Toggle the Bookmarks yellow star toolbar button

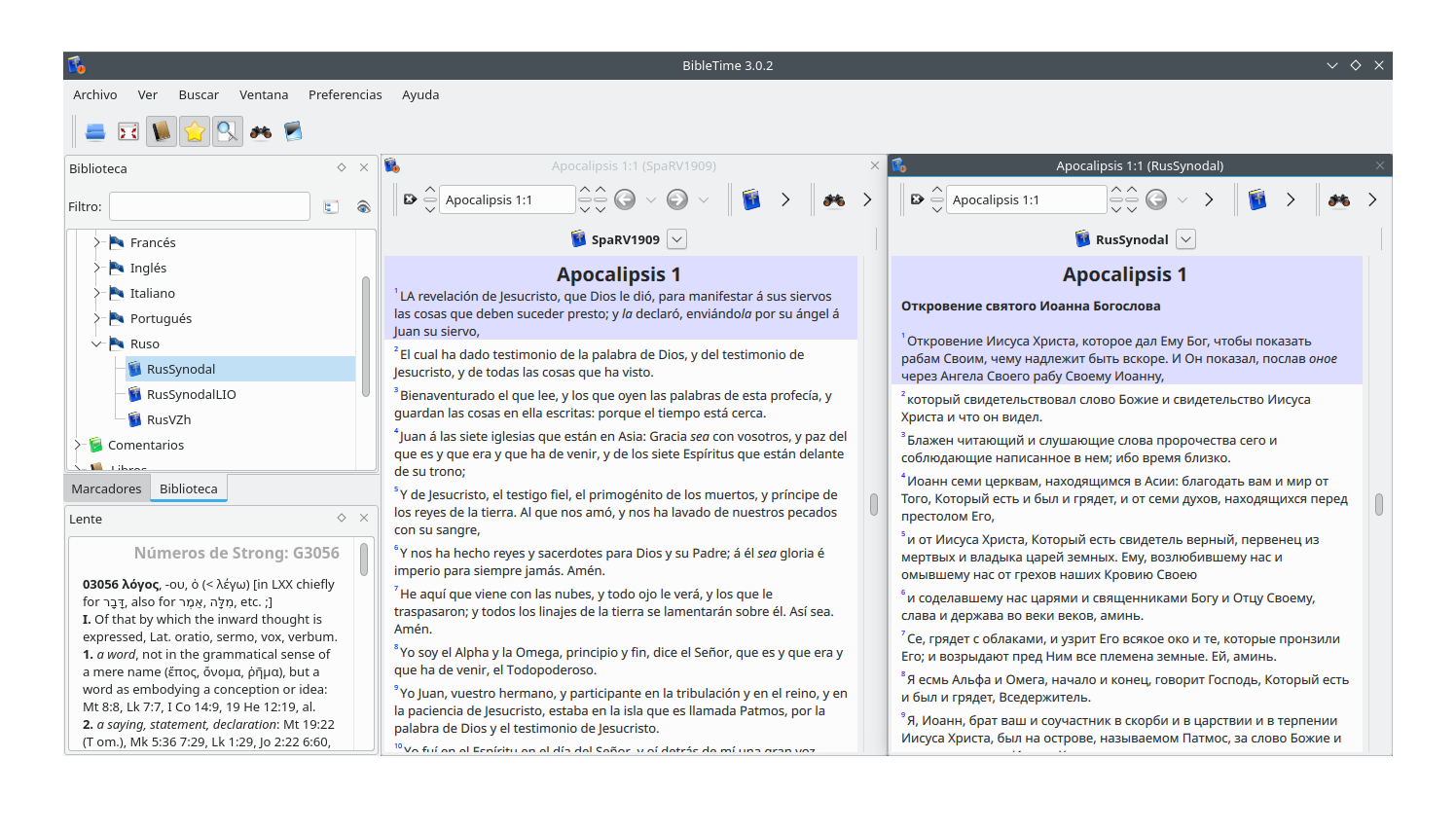point(195,131)
